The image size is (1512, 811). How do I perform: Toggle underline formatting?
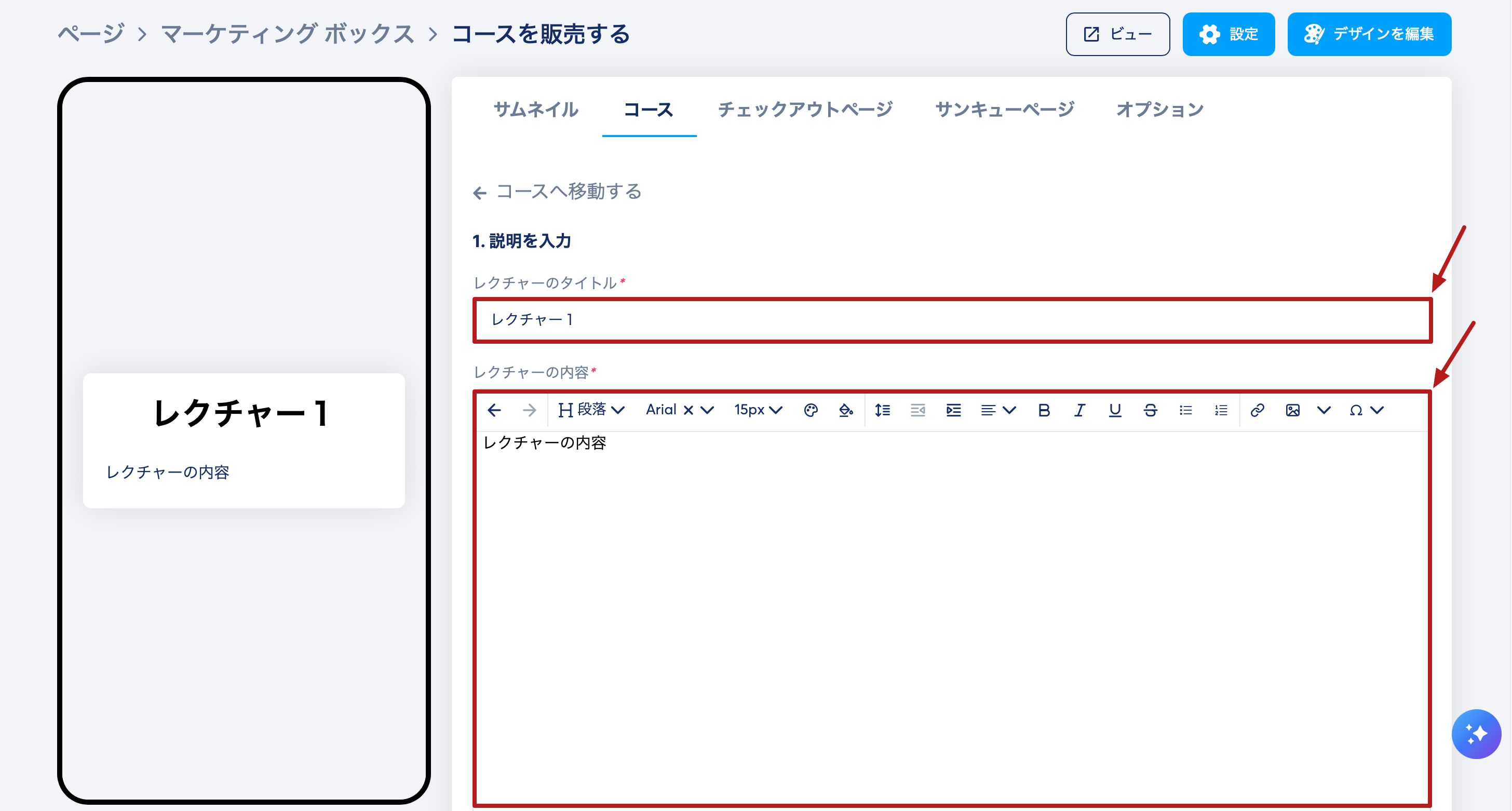(x=1115, y=410)
